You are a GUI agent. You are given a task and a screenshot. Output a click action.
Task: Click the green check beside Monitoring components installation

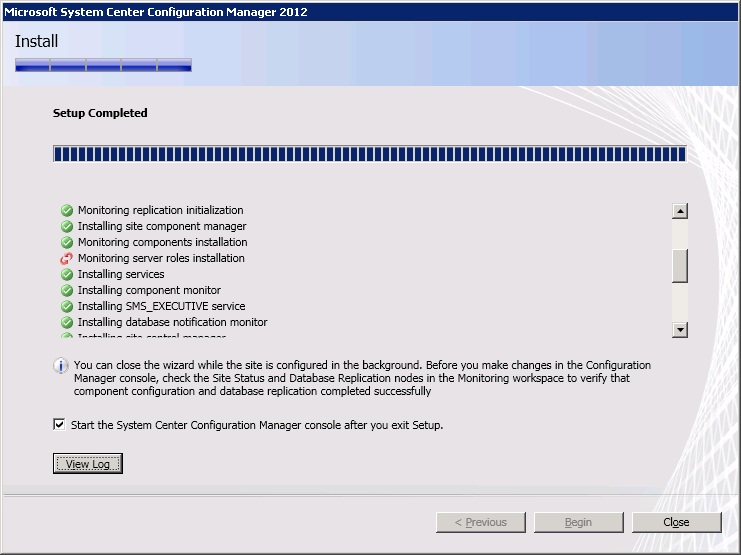[x=67, y=242]
